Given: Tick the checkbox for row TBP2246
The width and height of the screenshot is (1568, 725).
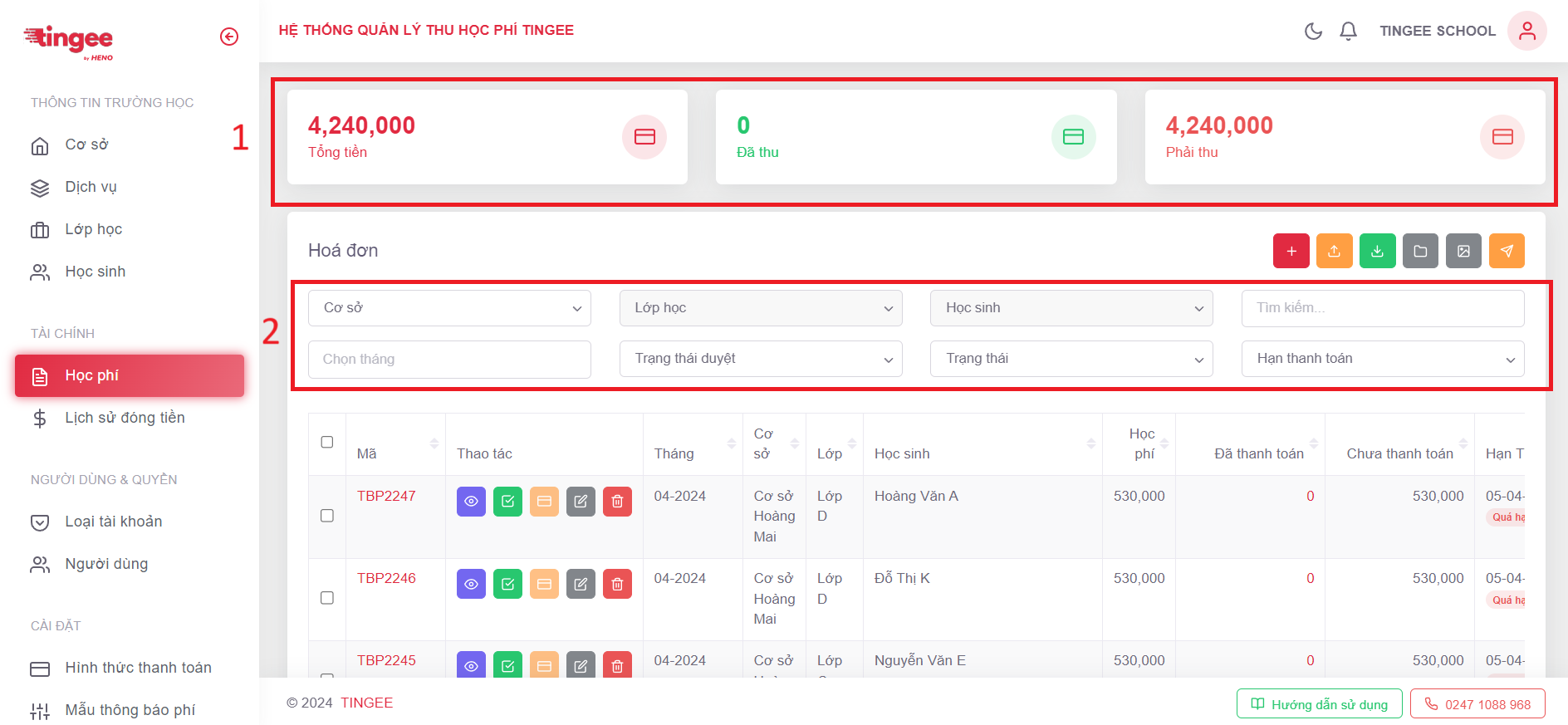Looking at the screenshot, I should coord(327,598).
